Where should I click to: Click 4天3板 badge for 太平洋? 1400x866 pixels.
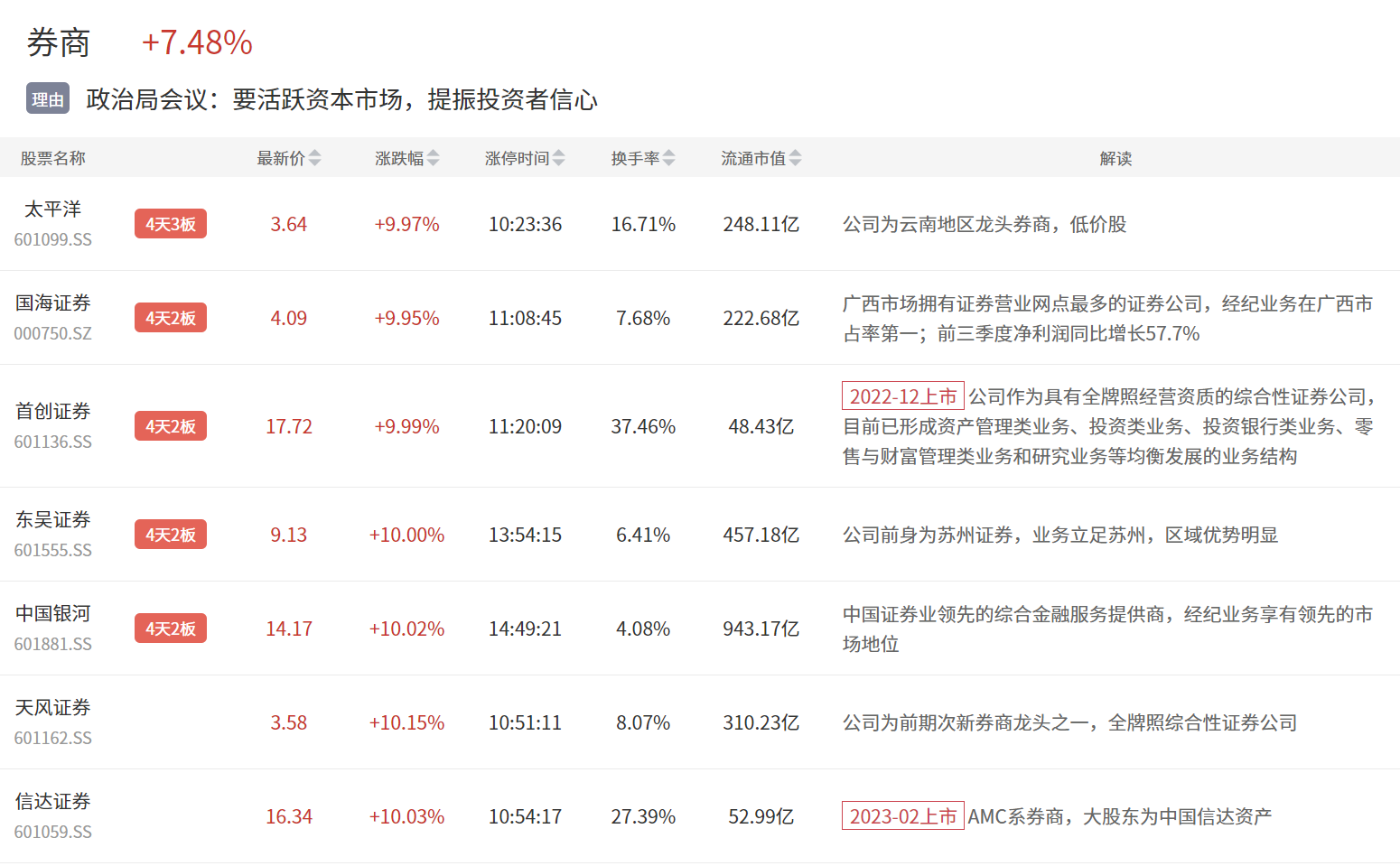[x=171, y=224]
